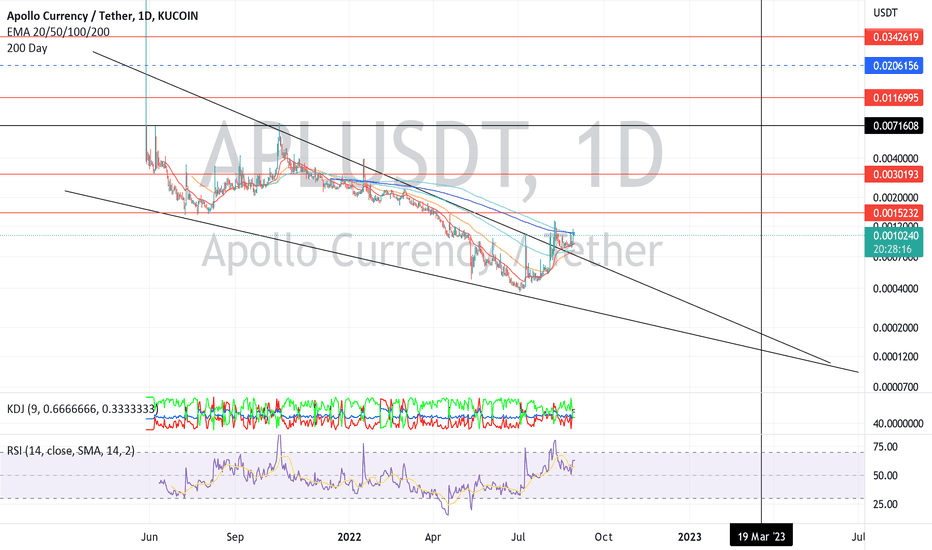932x550 pixels.
Task: Click the USDT currency label on price axis
Action: [x=885, y=12]
